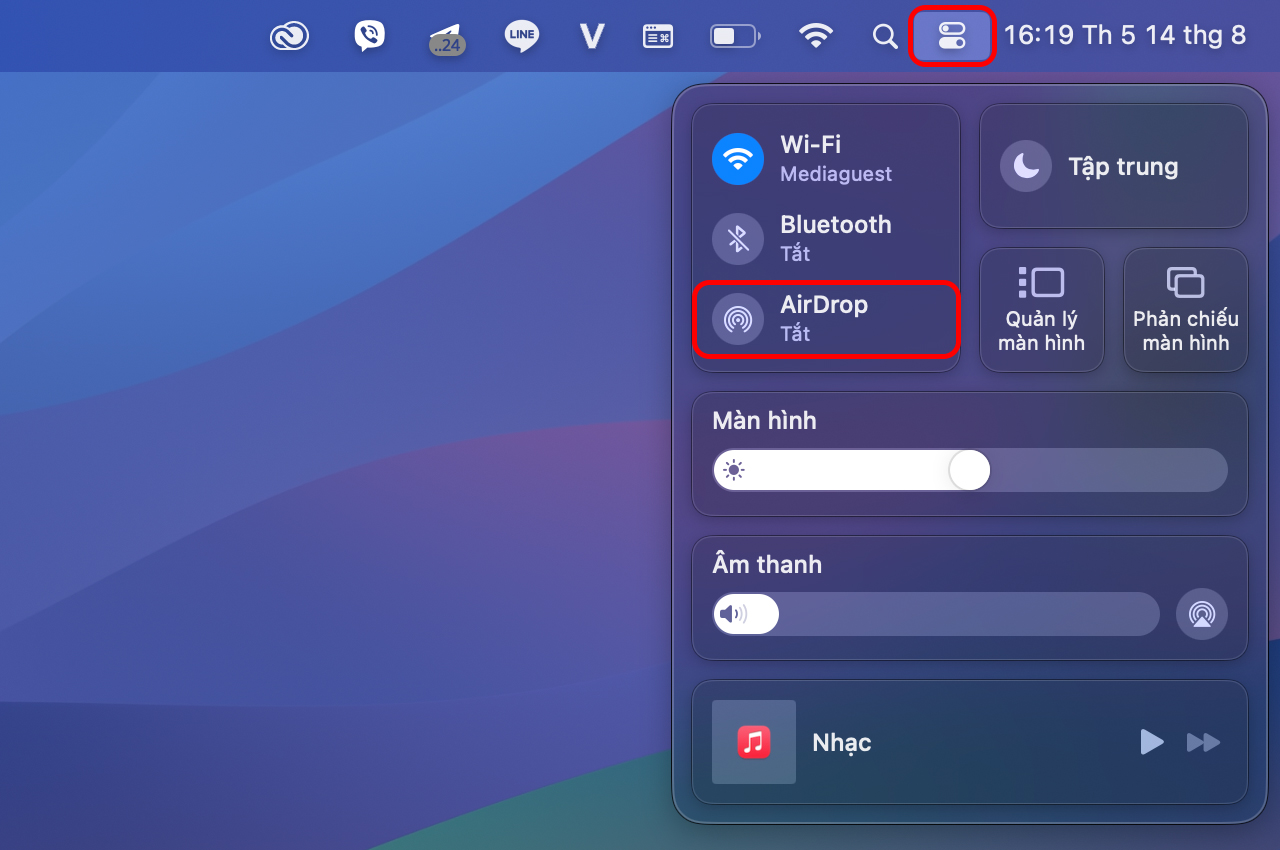This screenshot has width=1280, height=850.
Task: Click the Âm thanh volume slider
Action: click(936, 614)
